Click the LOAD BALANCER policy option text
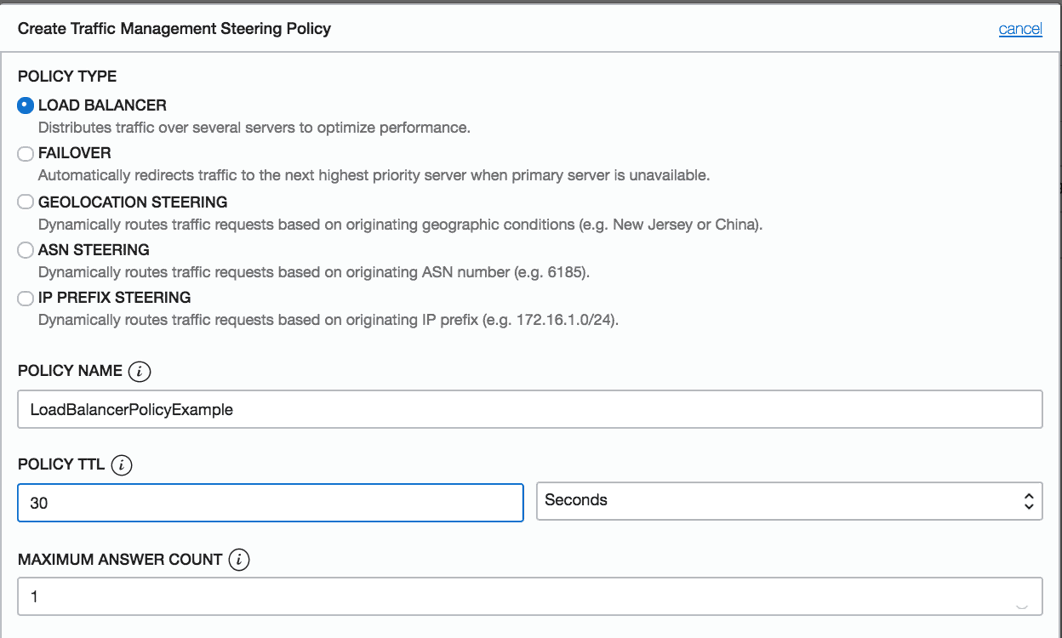 click(x=101, y=105)
